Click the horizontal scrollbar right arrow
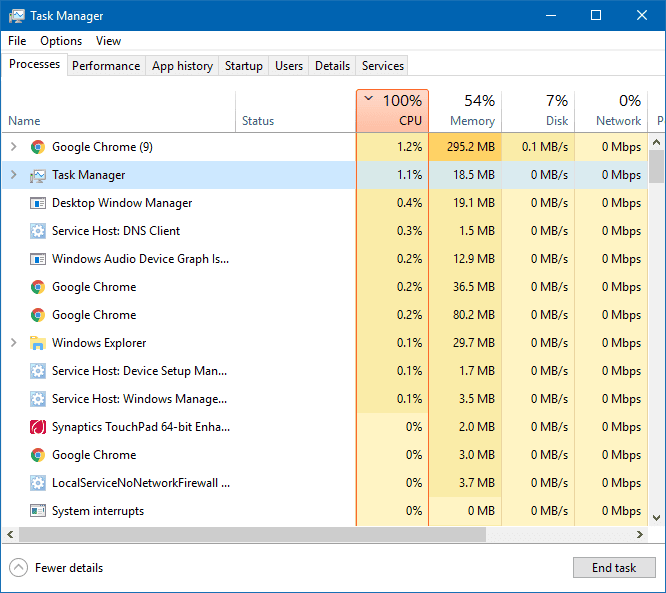666x593 pixels. click(640, 534)
